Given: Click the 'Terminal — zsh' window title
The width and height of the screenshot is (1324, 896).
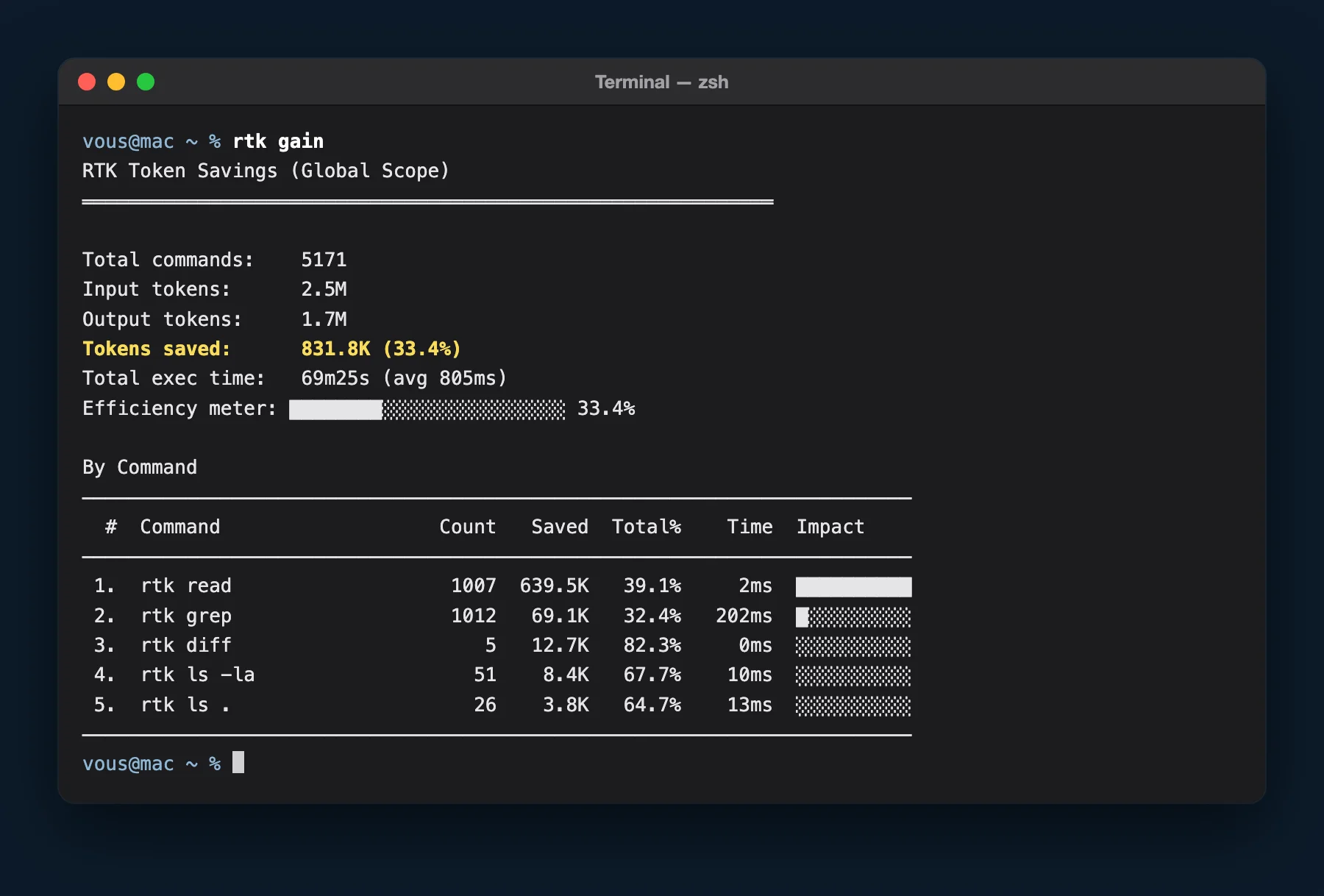Looking at the screenshot, I should pyautogui.click(x=661, y=82).
